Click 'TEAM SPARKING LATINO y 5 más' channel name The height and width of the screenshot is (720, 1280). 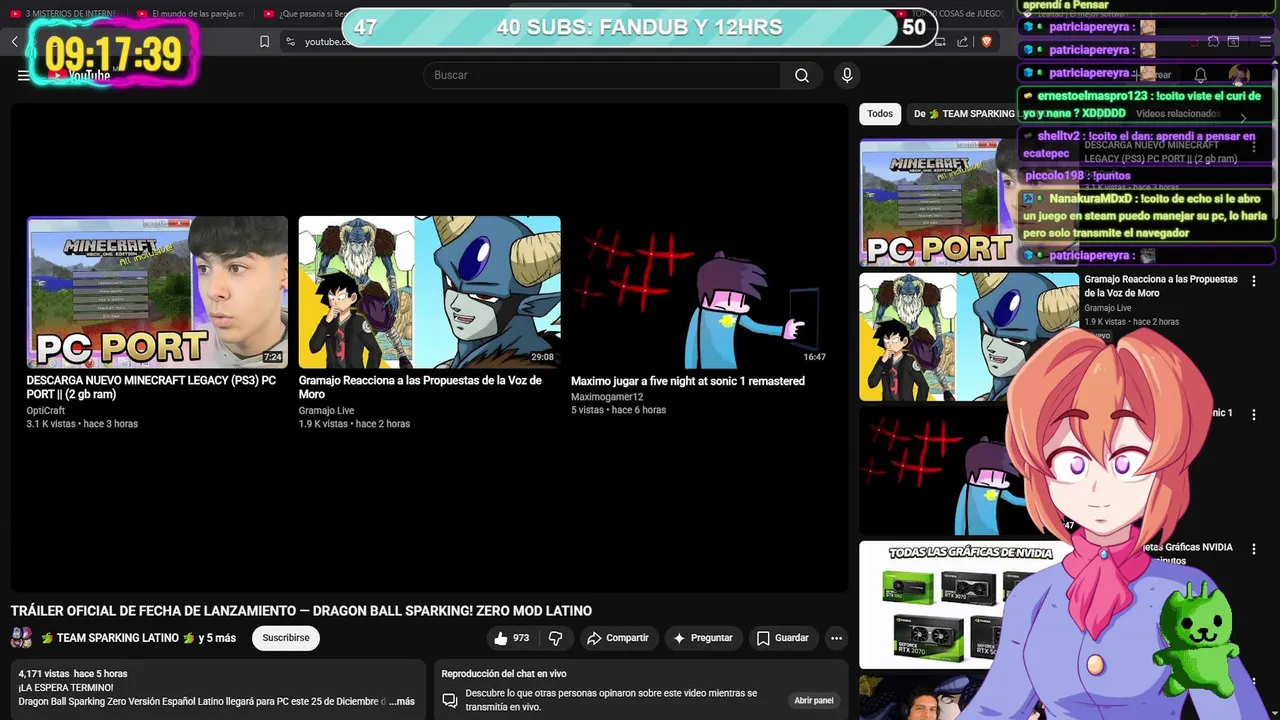click(139, 638)
